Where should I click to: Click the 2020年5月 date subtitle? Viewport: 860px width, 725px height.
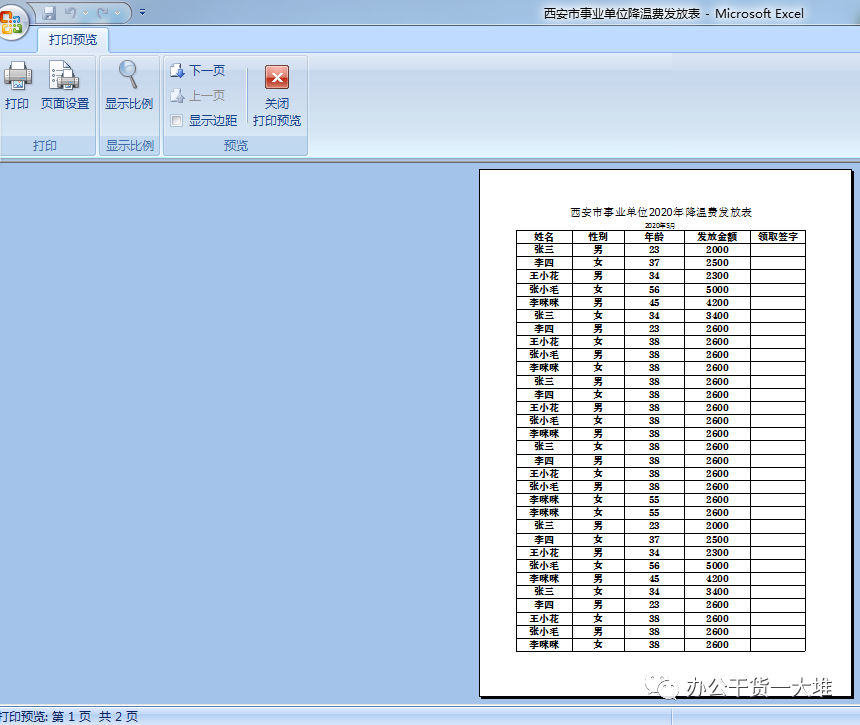[x=660, y=225]
